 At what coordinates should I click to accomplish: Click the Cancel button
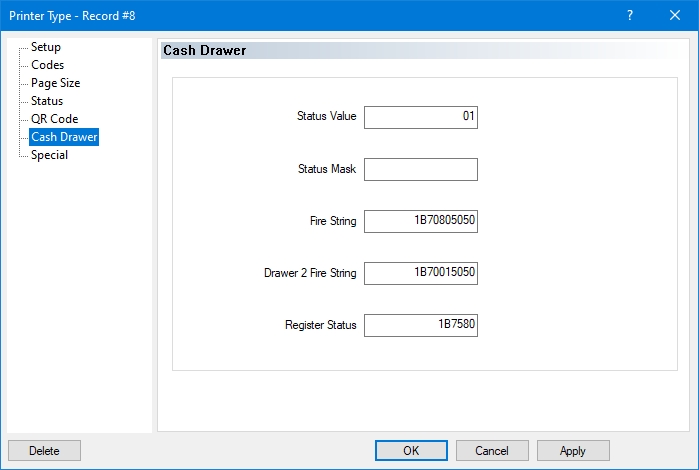click(492, 451)
